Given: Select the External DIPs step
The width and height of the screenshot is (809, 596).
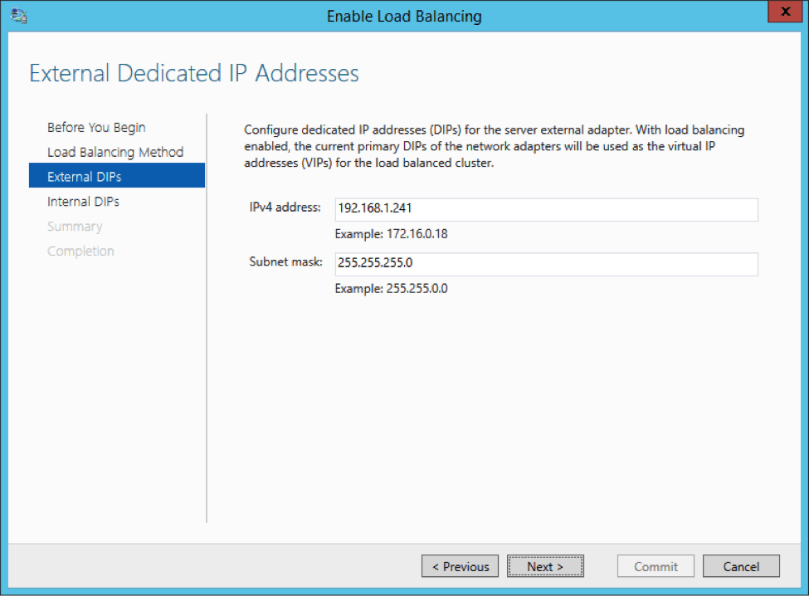Looking at the screenshot, I should pos(84,177).
